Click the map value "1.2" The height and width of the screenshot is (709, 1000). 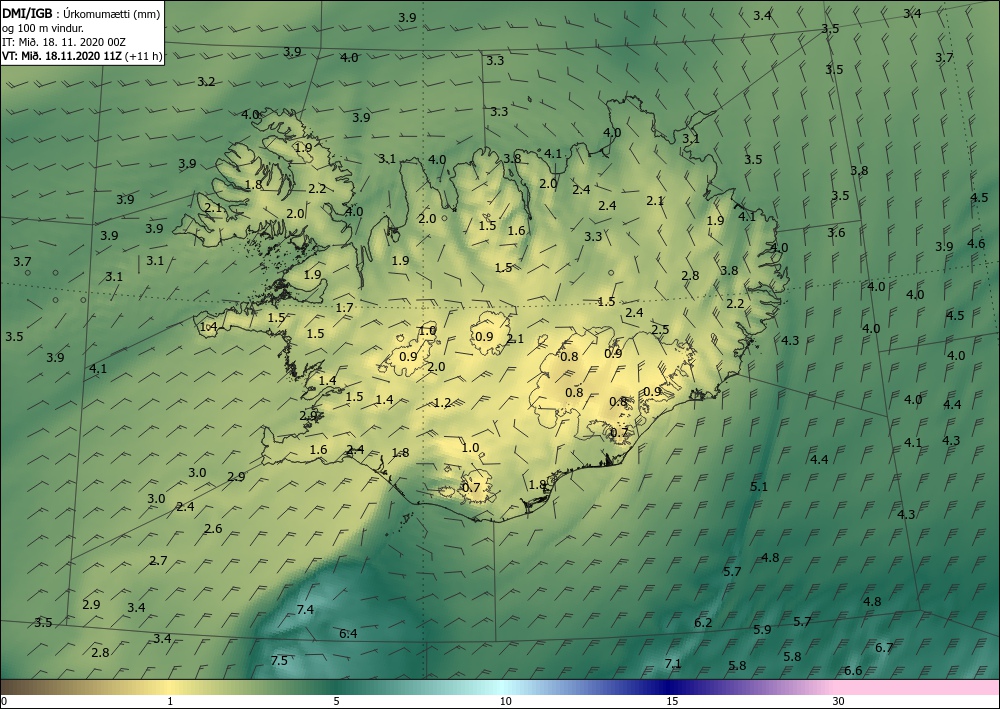442,403
